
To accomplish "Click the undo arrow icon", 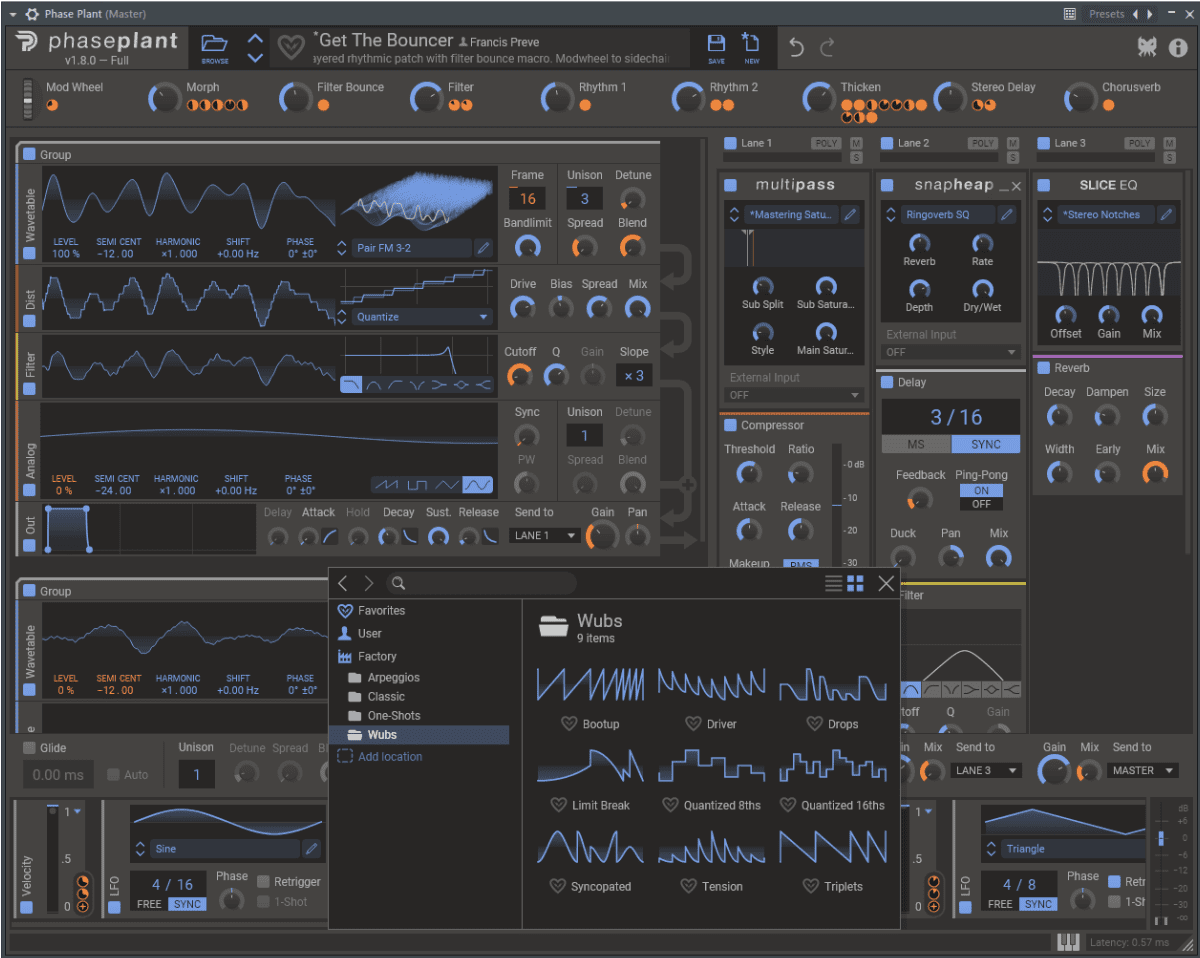I will (x=796, y=47).
